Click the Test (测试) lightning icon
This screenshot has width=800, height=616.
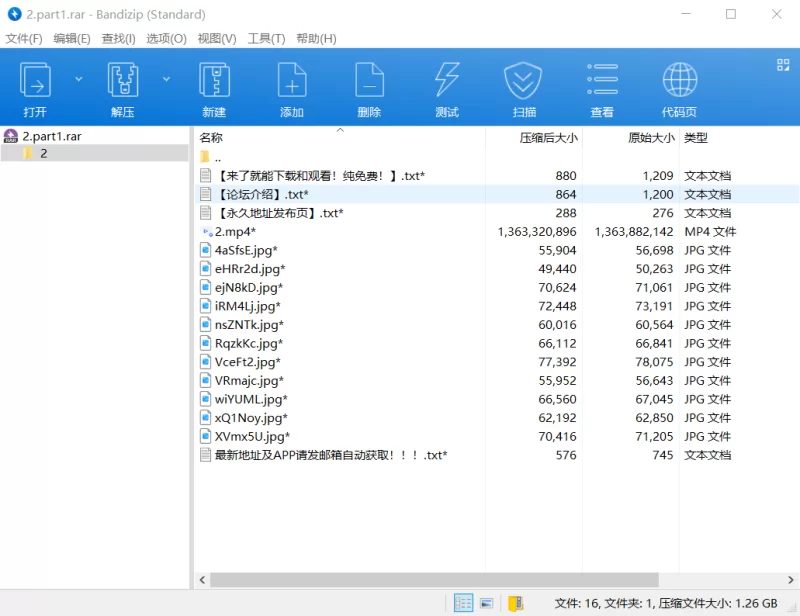coord(447,80)
